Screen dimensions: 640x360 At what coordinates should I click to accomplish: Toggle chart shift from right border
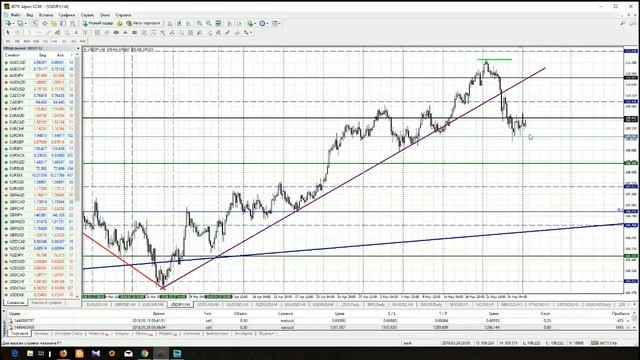tap(239, 23)
